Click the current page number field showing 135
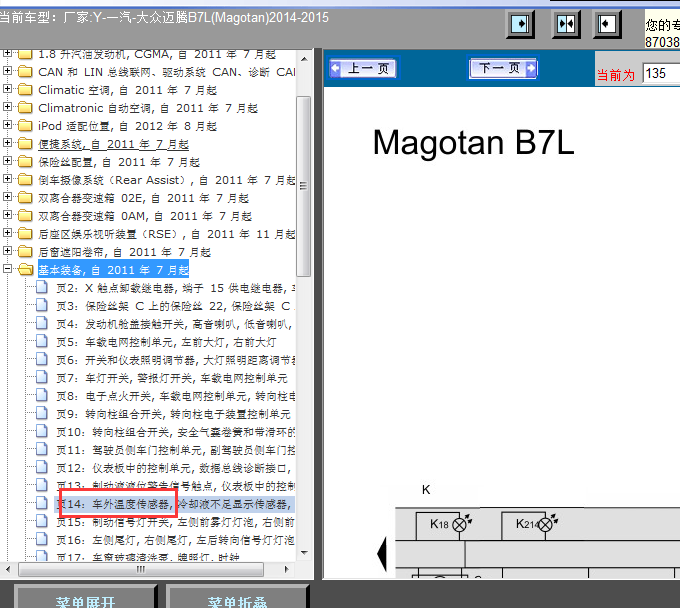Screen dimensions: 680x608 661,73
